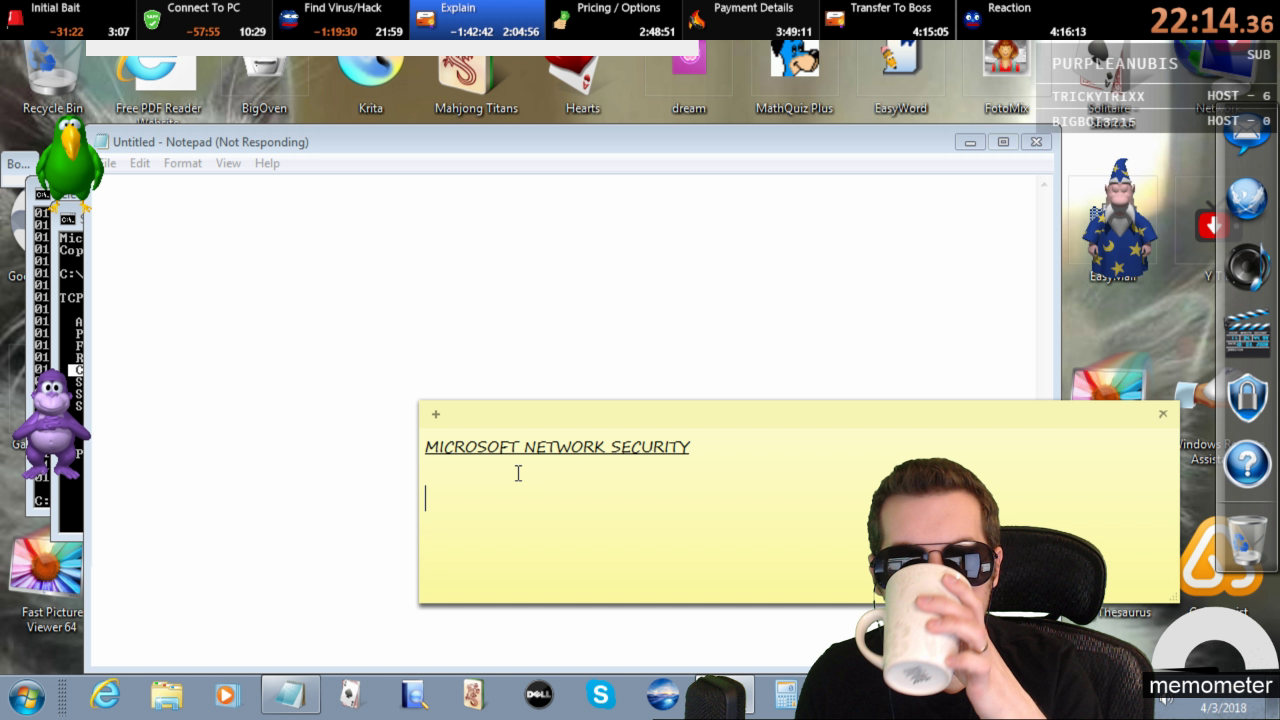
Task: Click the calculator icon in the taskbar
Action: click(786, 694)
